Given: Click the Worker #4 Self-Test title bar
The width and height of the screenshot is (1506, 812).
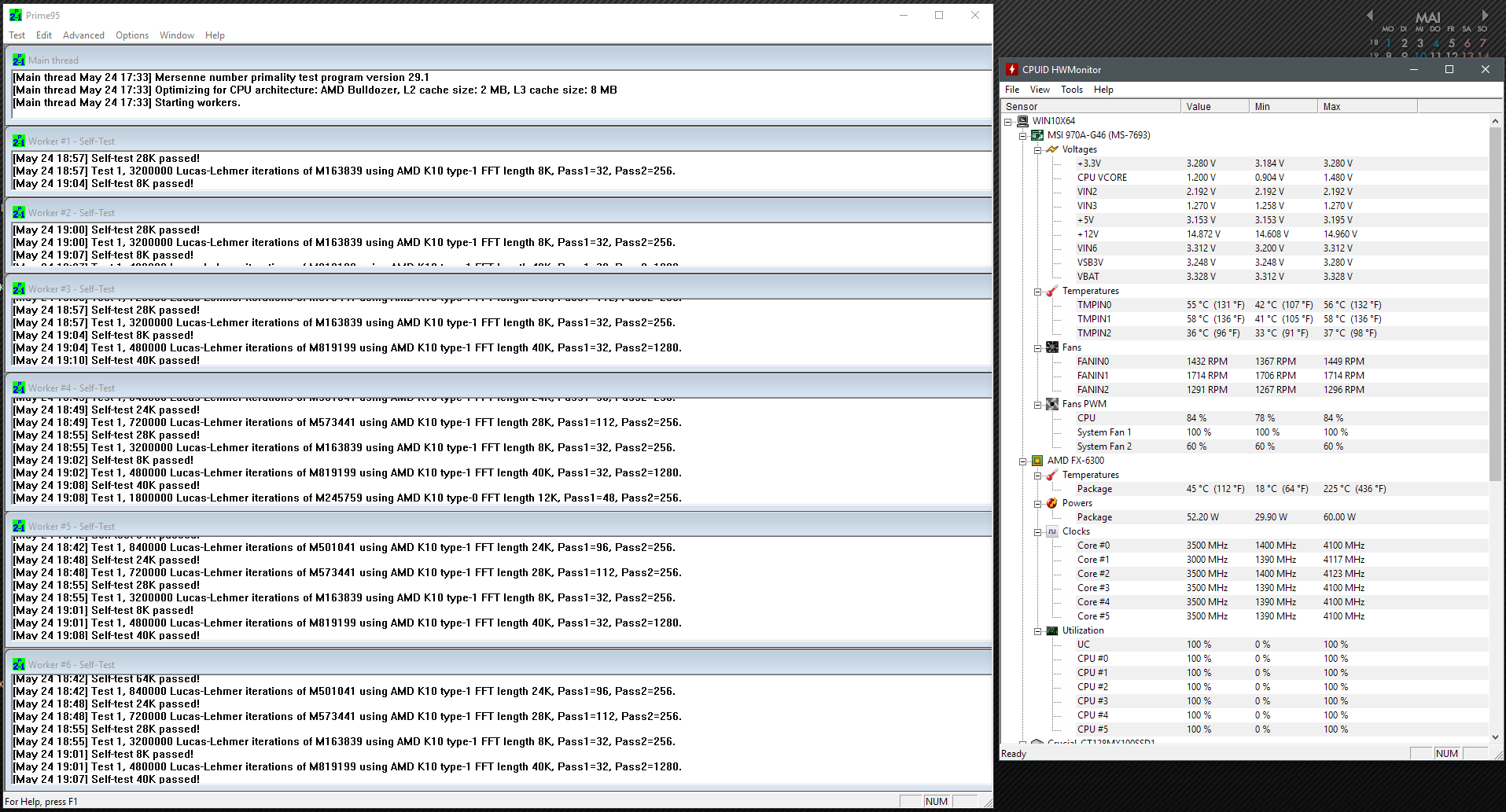Looking at the screenshot, I should click(x=499, y=388).
